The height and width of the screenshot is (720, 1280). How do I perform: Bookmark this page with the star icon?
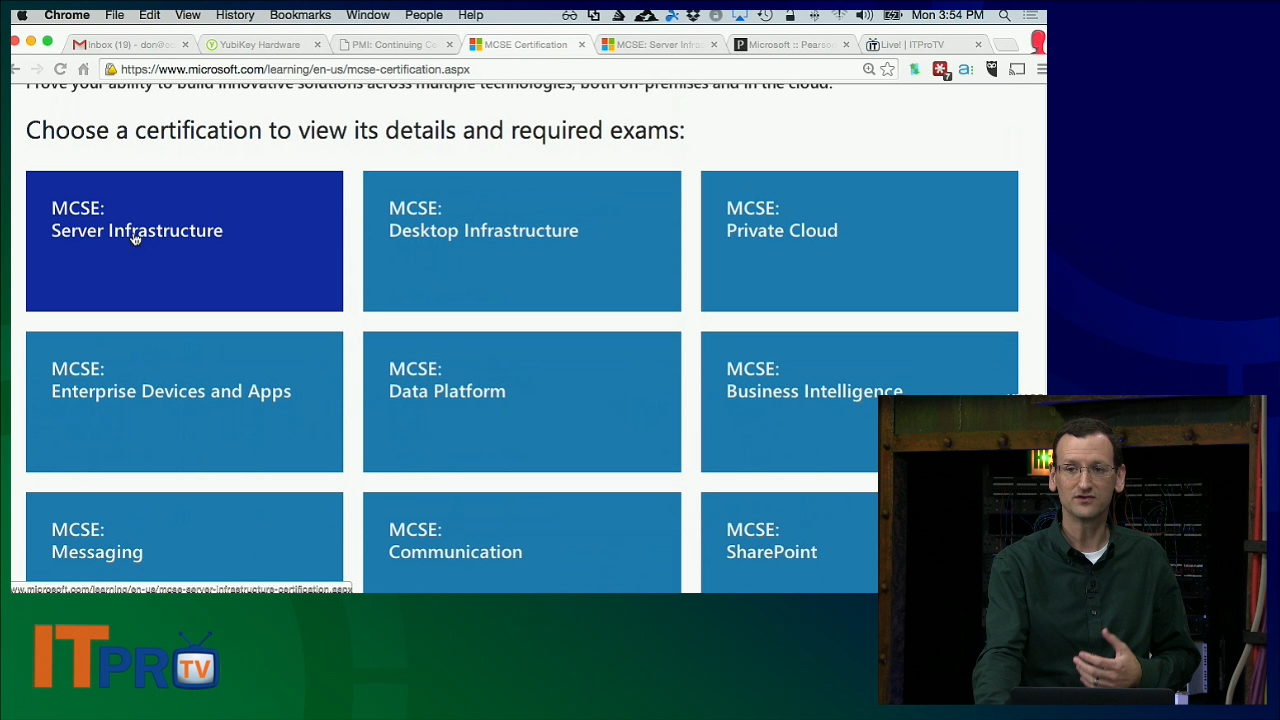pos(887,69)
